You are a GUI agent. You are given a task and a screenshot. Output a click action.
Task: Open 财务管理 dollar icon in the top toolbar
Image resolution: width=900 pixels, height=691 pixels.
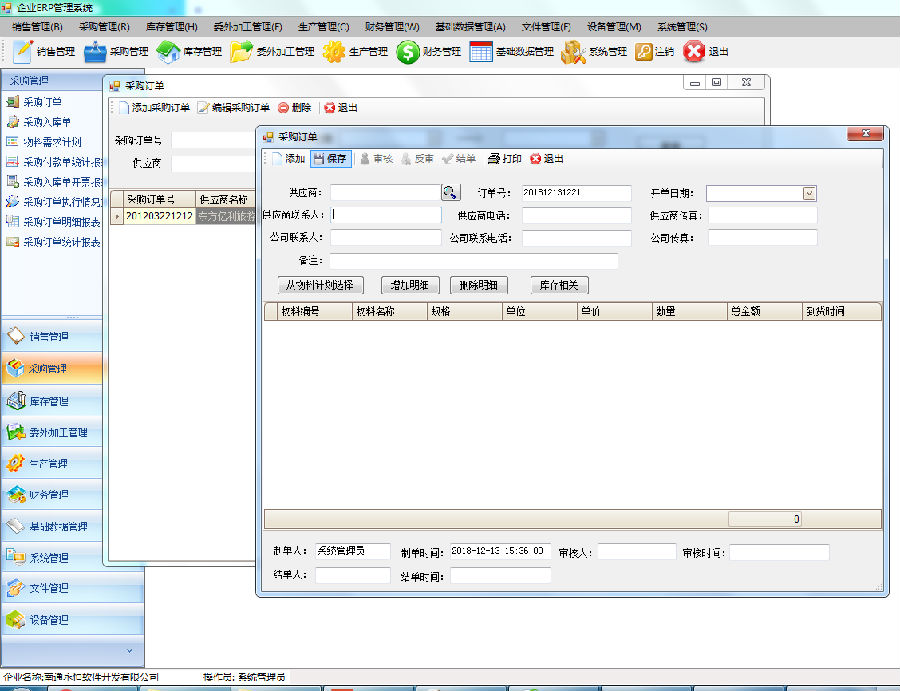408,52
